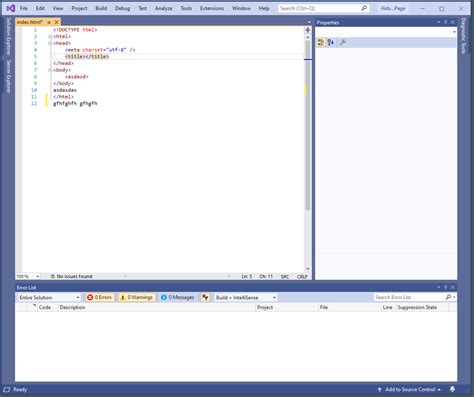
Task: Open Properties panel window position dropdown
Action: 438,22
